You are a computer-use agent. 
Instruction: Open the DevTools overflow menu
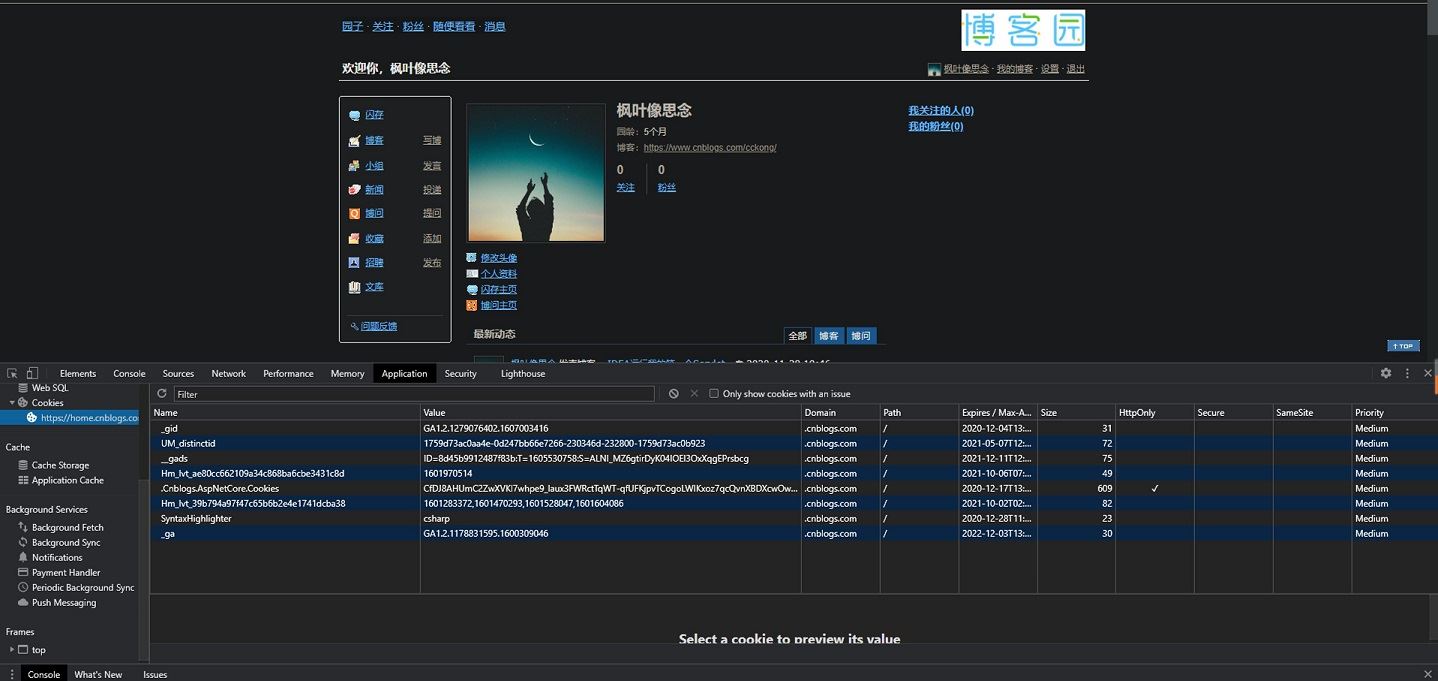1406,372
